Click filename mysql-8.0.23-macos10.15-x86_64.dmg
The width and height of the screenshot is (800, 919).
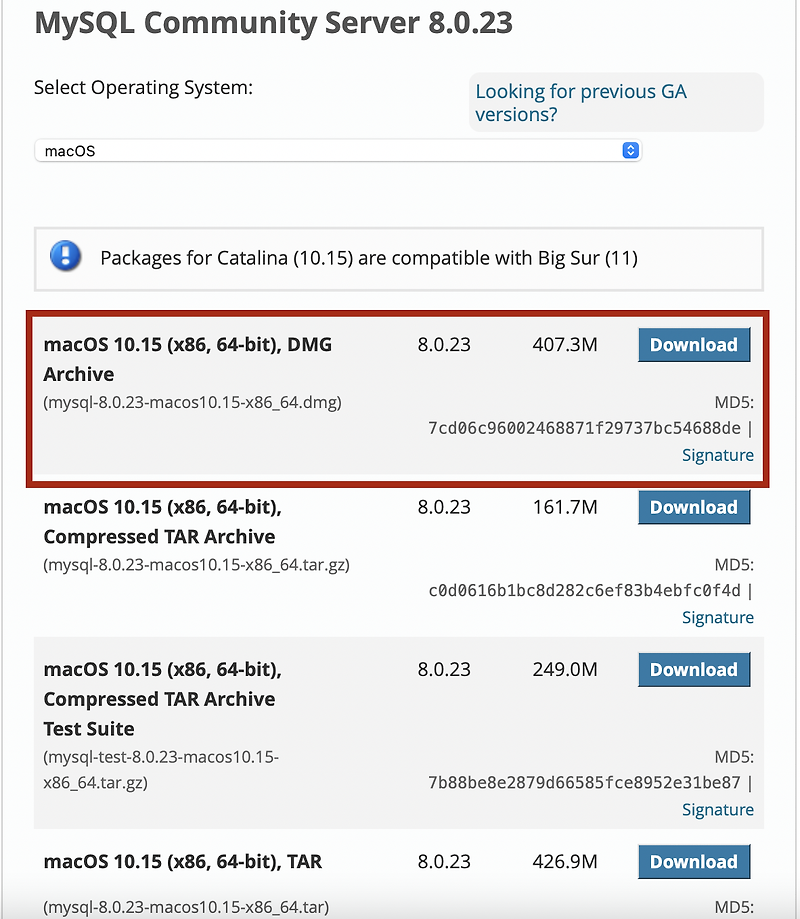(192, 403)
